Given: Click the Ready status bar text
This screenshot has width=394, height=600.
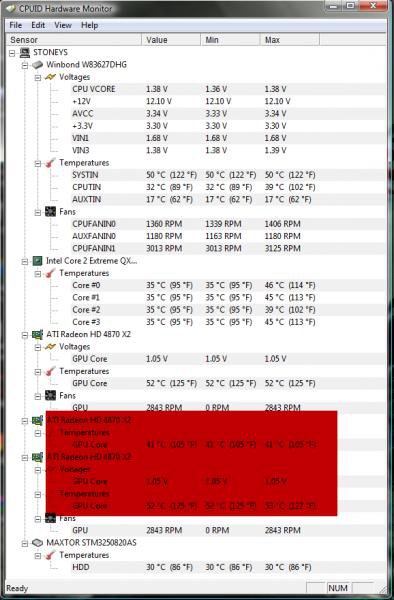Looking at the screenshot, I should click(17, 589).
